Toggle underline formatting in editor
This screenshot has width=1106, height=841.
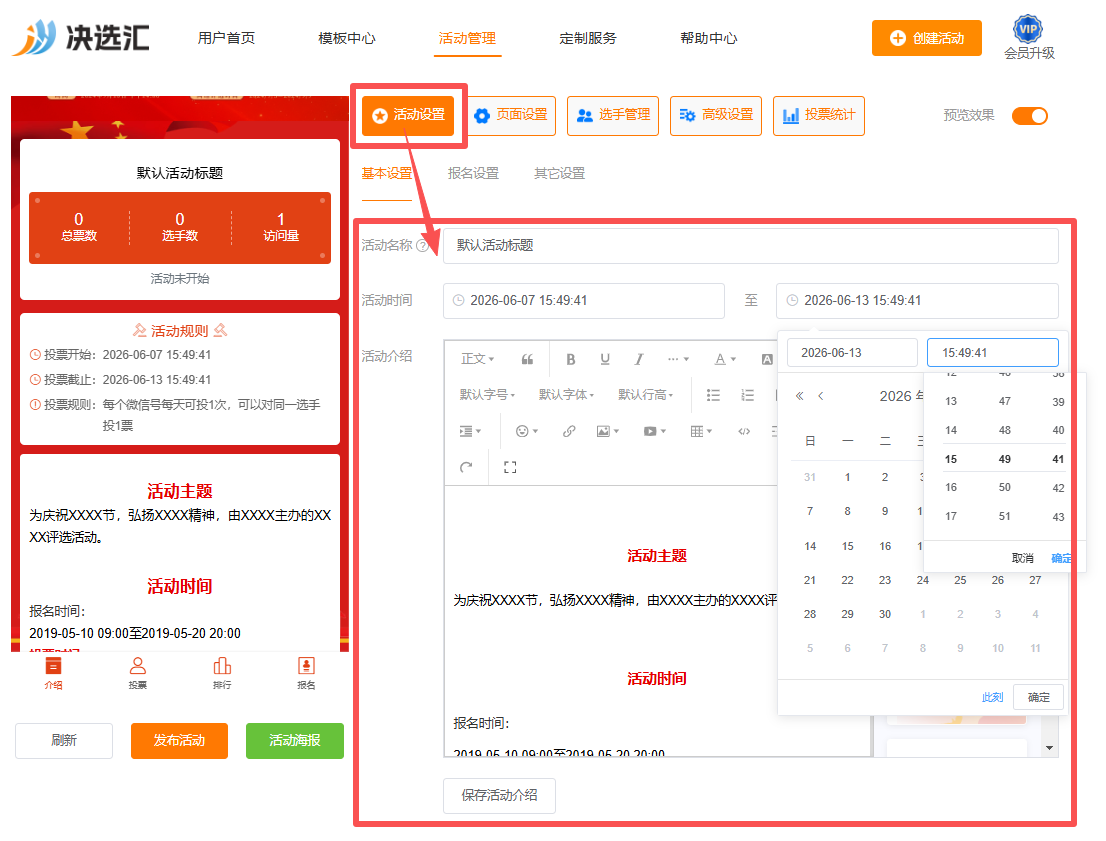click(604, 359)
